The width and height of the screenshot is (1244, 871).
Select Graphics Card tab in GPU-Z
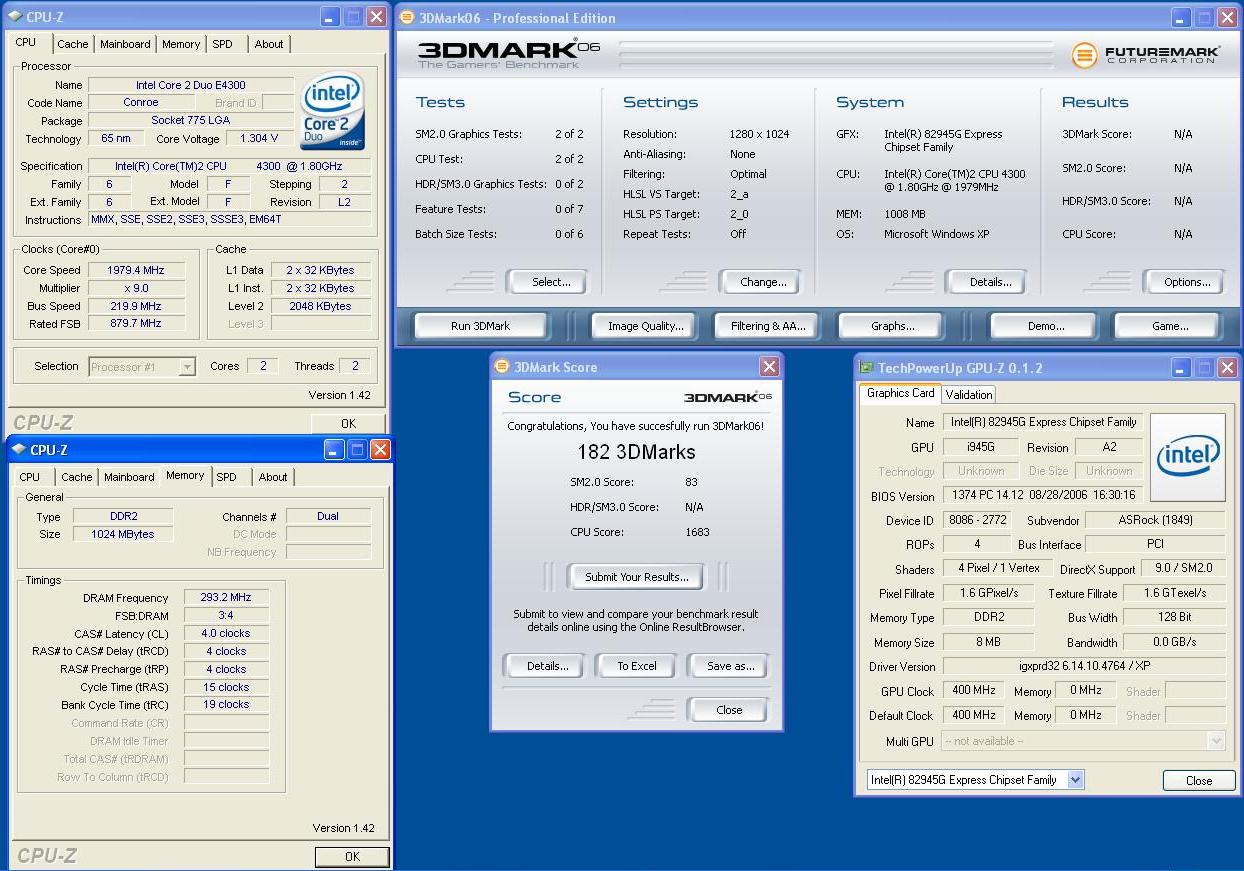click(x=900, y=393)
